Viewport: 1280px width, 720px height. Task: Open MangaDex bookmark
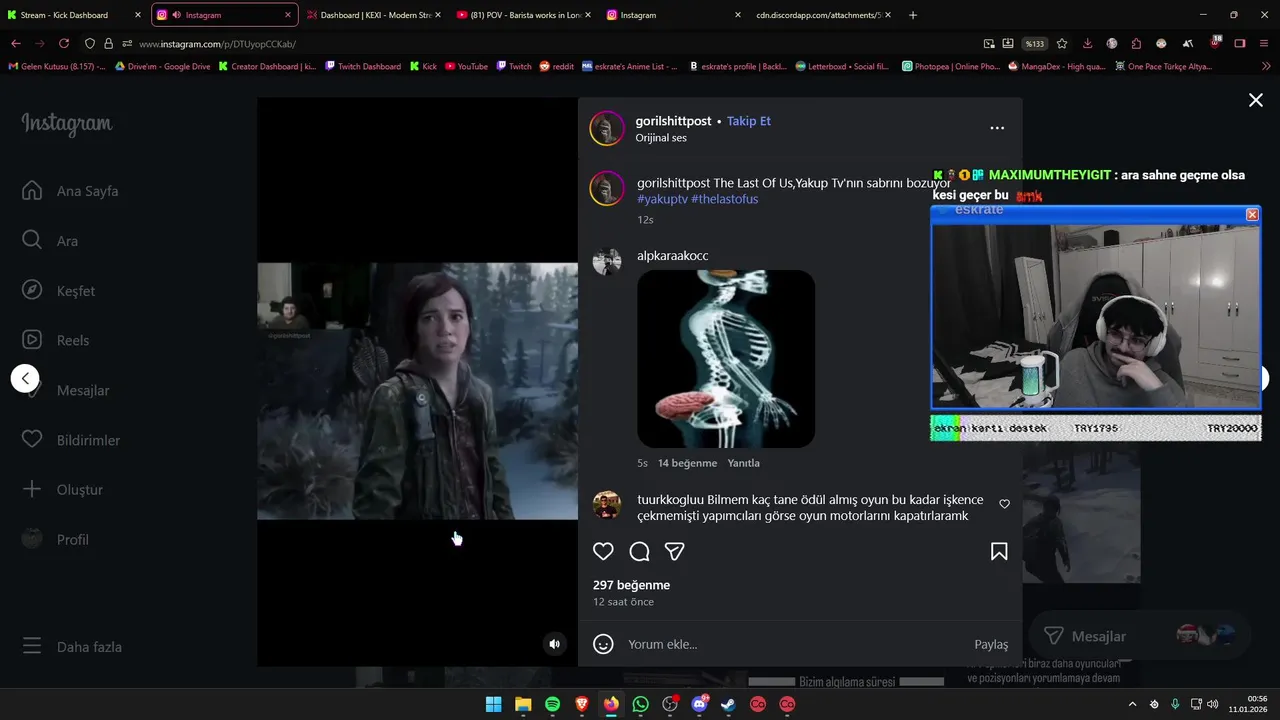tap(1057, 66)
